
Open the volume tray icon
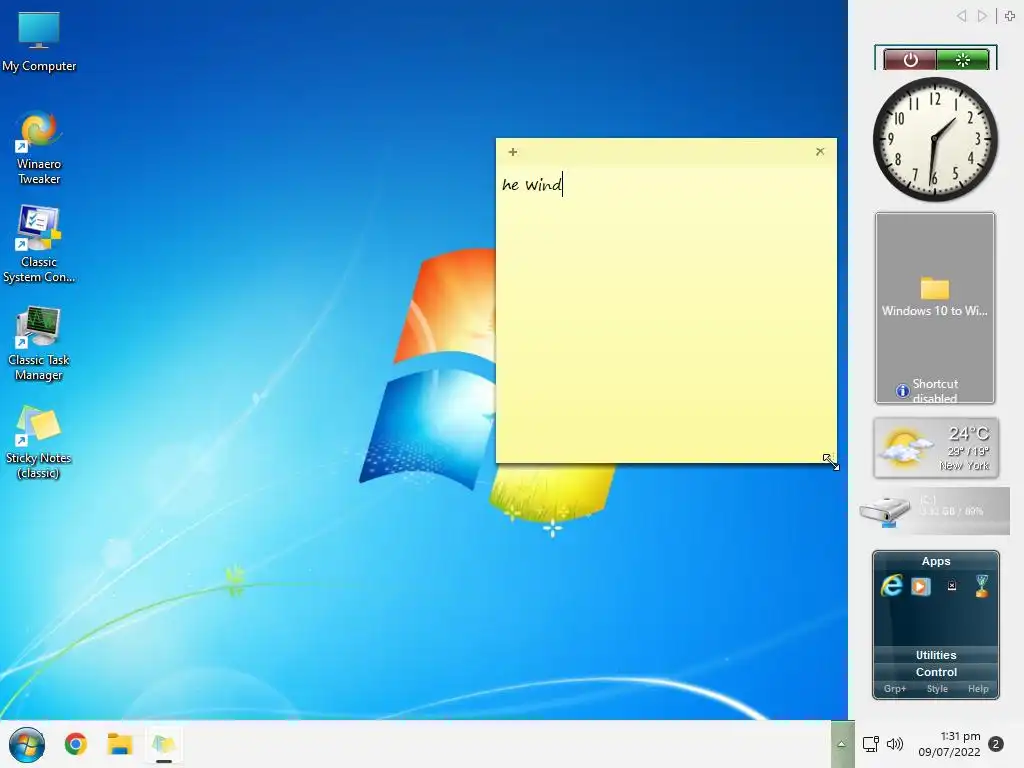point(895,744)
